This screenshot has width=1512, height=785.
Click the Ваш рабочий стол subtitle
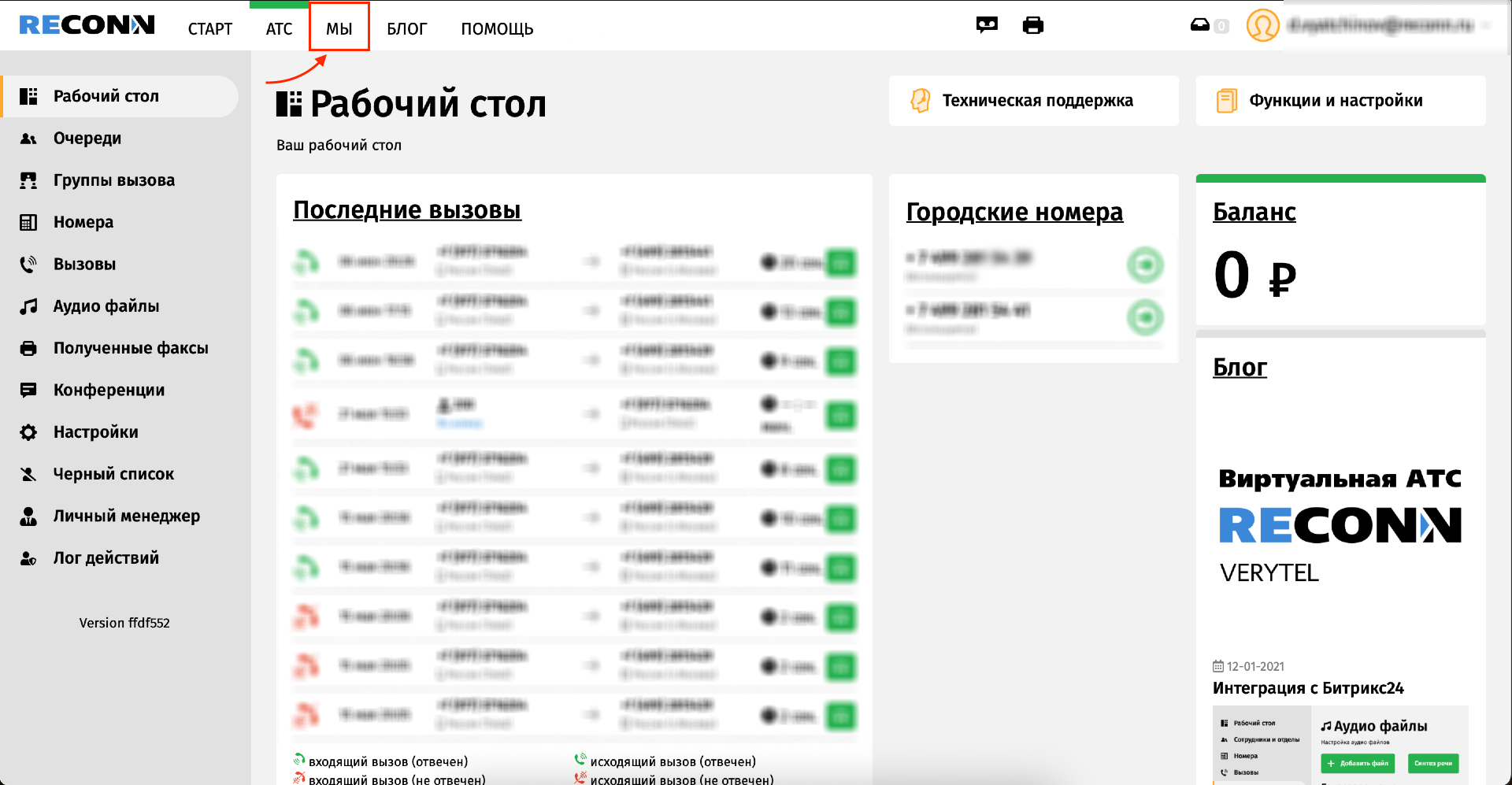339,146
